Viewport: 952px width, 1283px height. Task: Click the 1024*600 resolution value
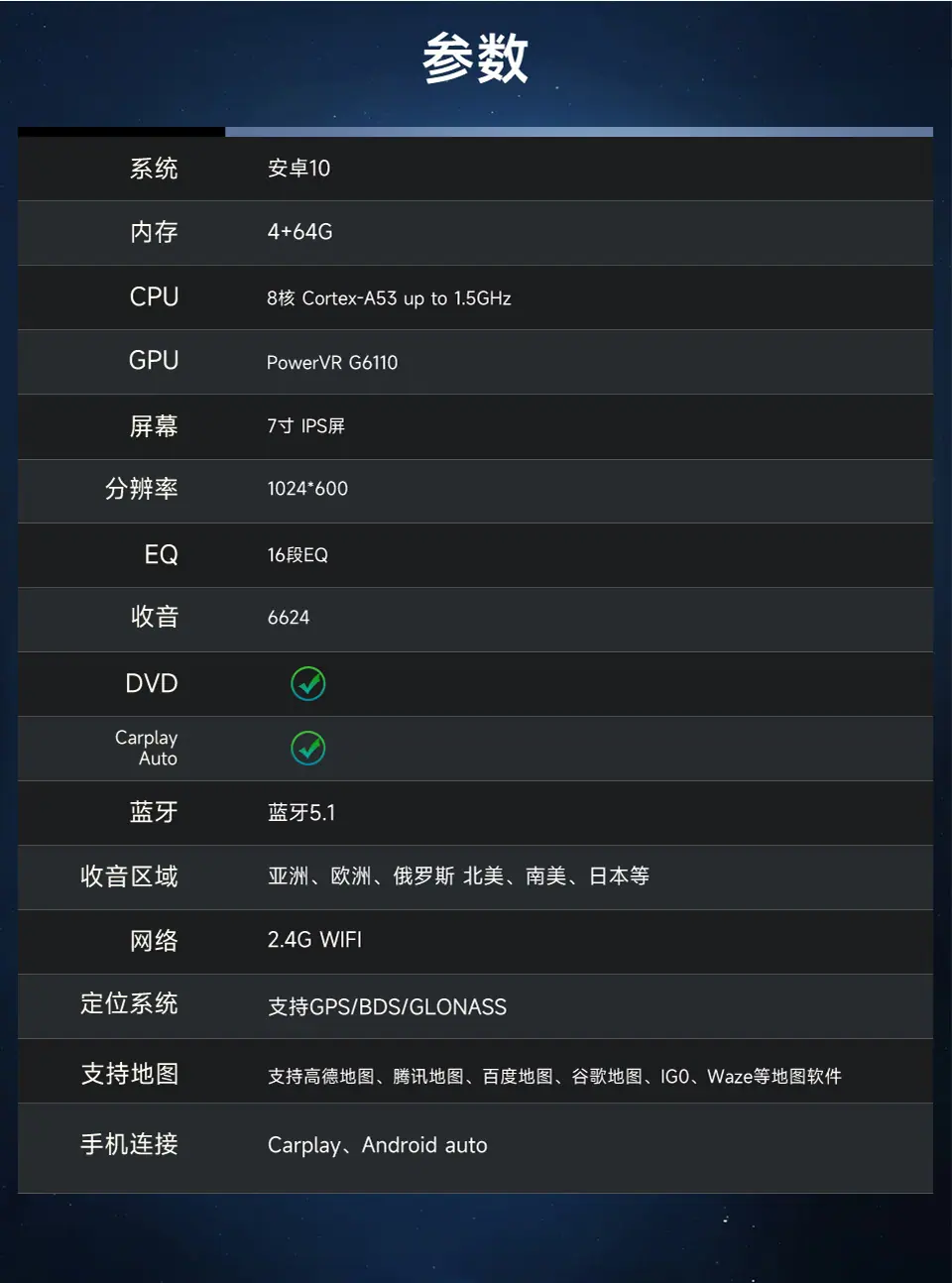click(307, 489)
